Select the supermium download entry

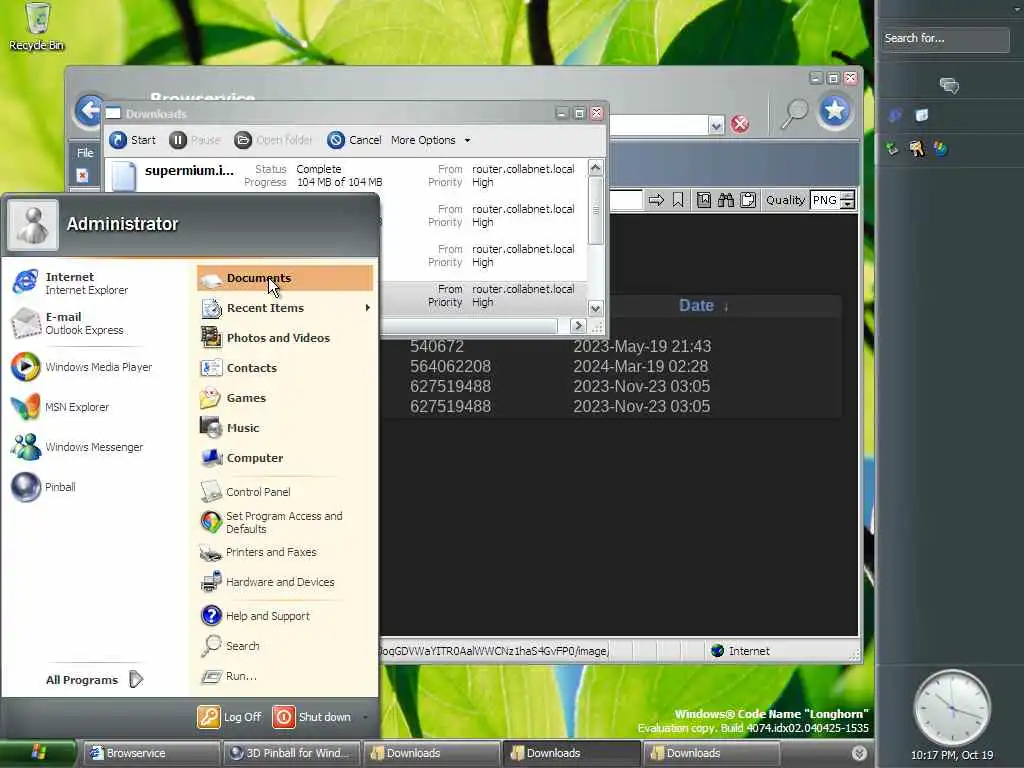(x=345, y=175)
